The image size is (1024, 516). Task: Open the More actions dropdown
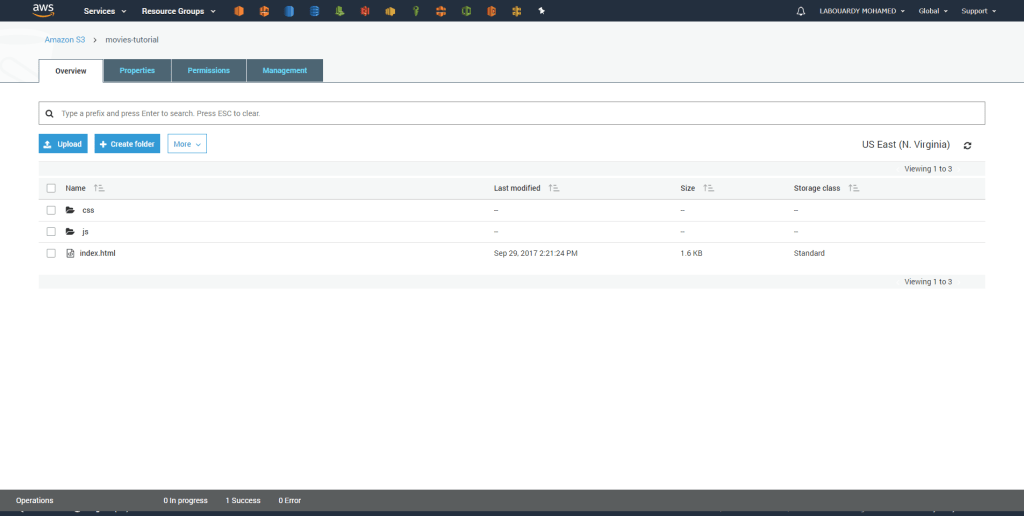pyautogui.click(x=187, y=144)
